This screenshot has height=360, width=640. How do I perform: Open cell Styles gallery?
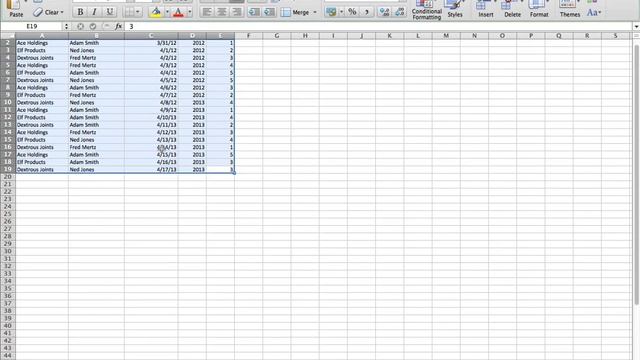[455, 9]
